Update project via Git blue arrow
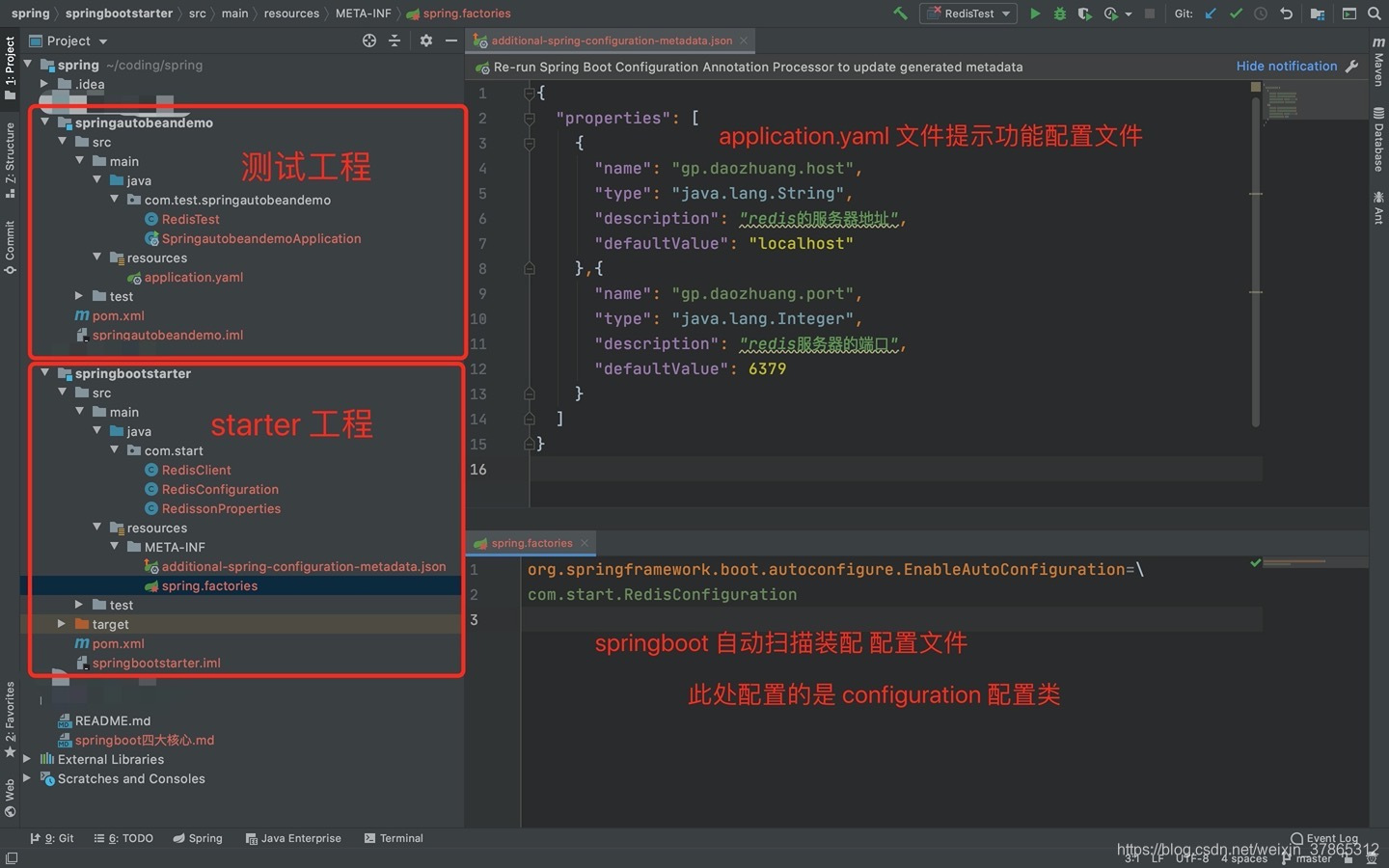The image size is (1389, 868). click(x=1211, y=14)
